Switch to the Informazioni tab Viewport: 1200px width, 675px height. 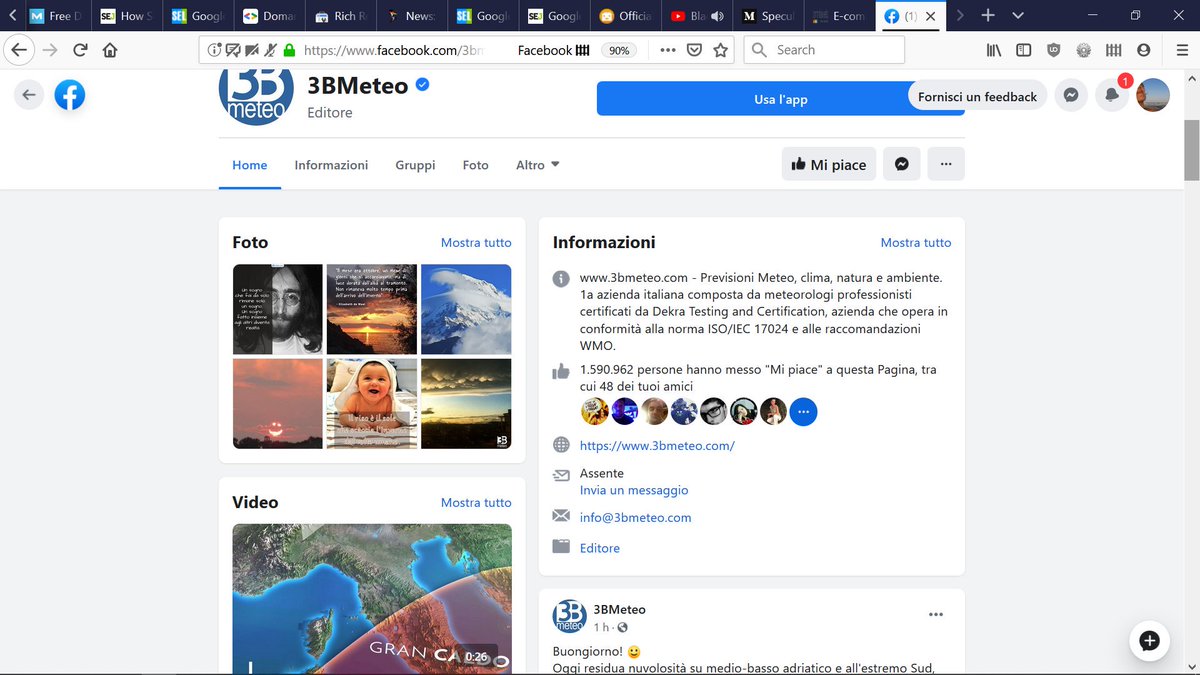pyautogui.click(x=331, y=165)
